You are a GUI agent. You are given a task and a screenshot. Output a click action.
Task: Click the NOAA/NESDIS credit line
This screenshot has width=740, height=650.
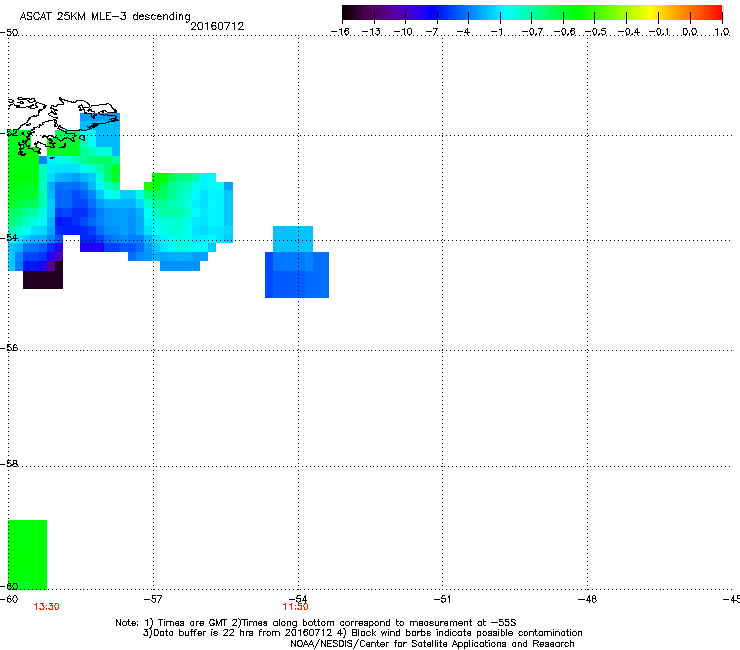point(432,644)
